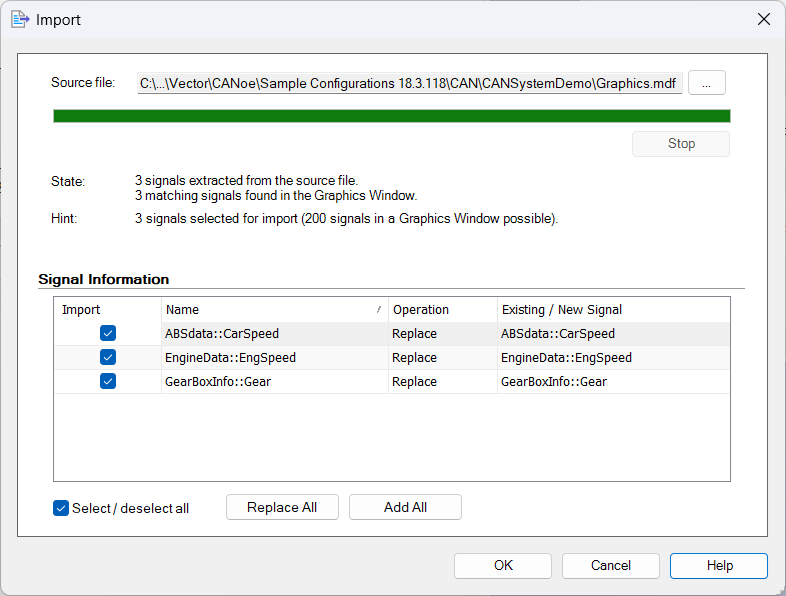
Task: Open Replace operation for EngineData::EngSpeed
Action: [x=443, y=358]
